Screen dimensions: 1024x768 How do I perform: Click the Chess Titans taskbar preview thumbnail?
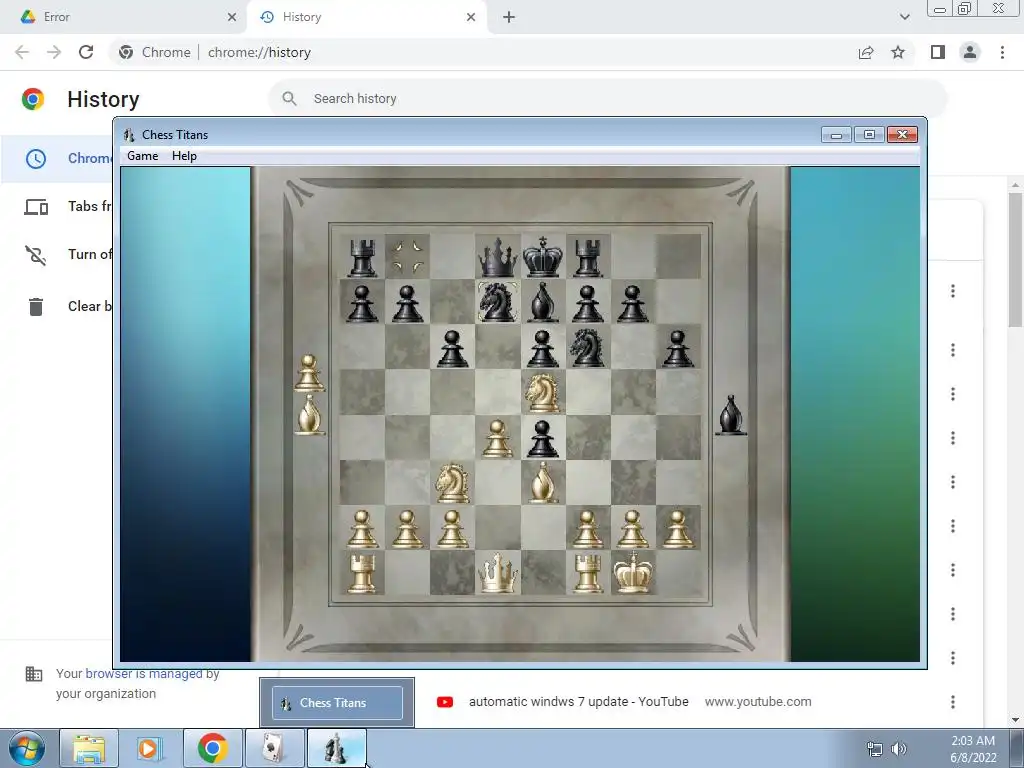[337, 703]
